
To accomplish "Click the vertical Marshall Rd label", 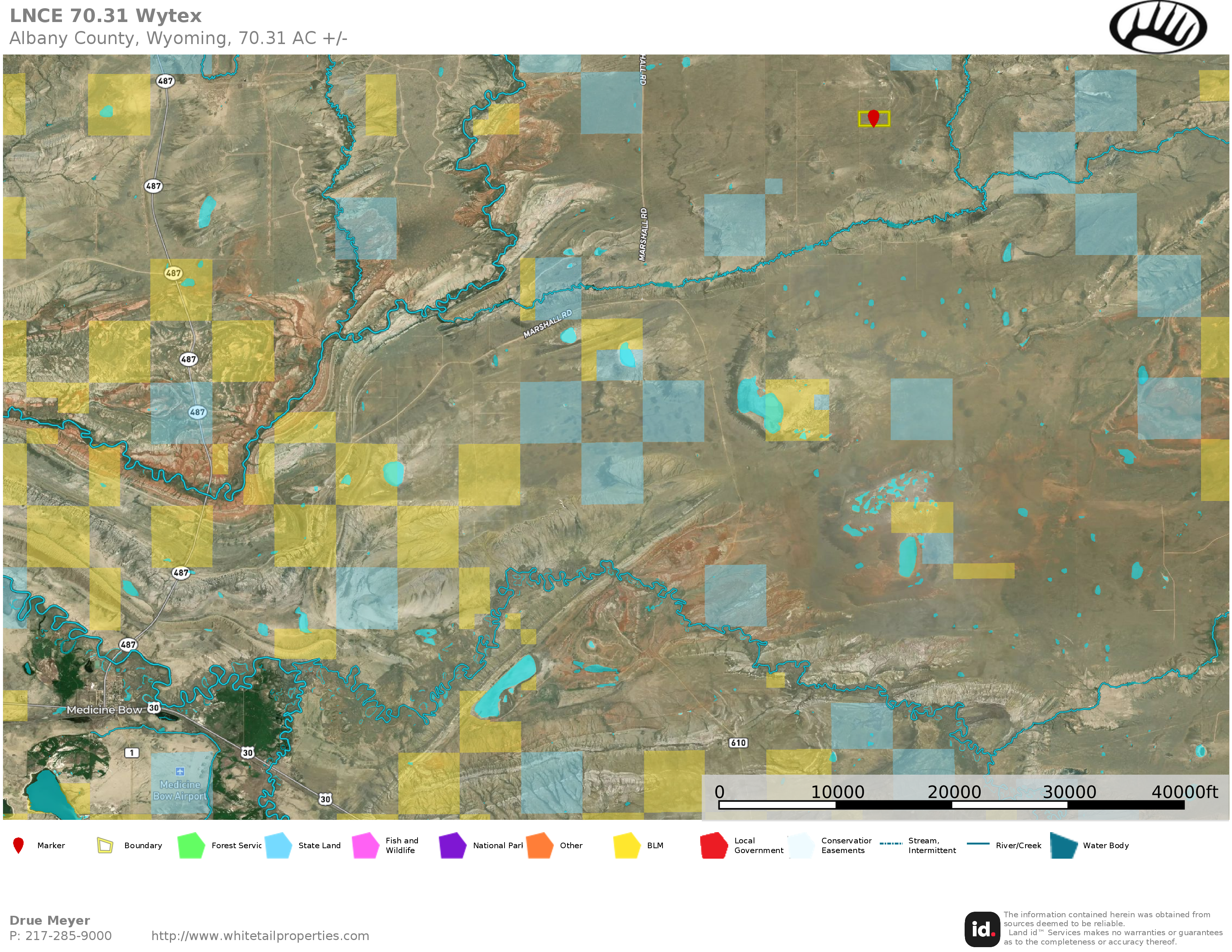I will [643, 234].
